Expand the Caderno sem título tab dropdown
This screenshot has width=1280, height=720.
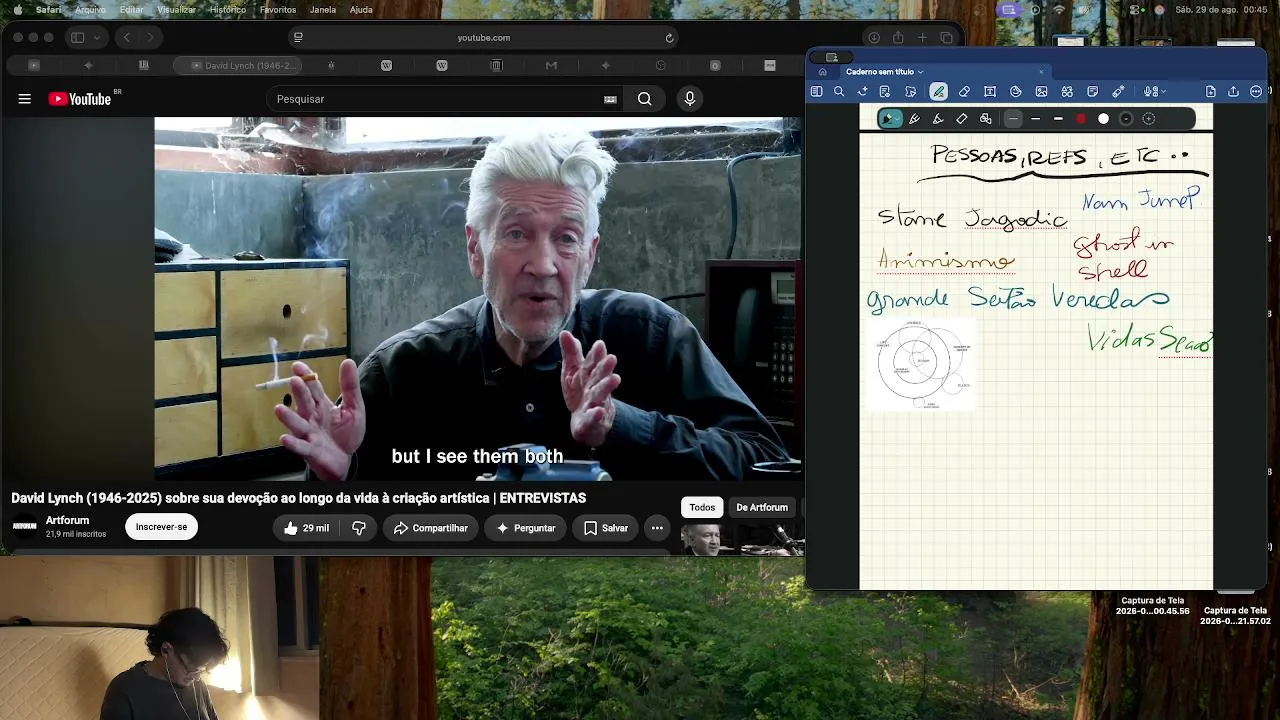[x=920, y=72]
